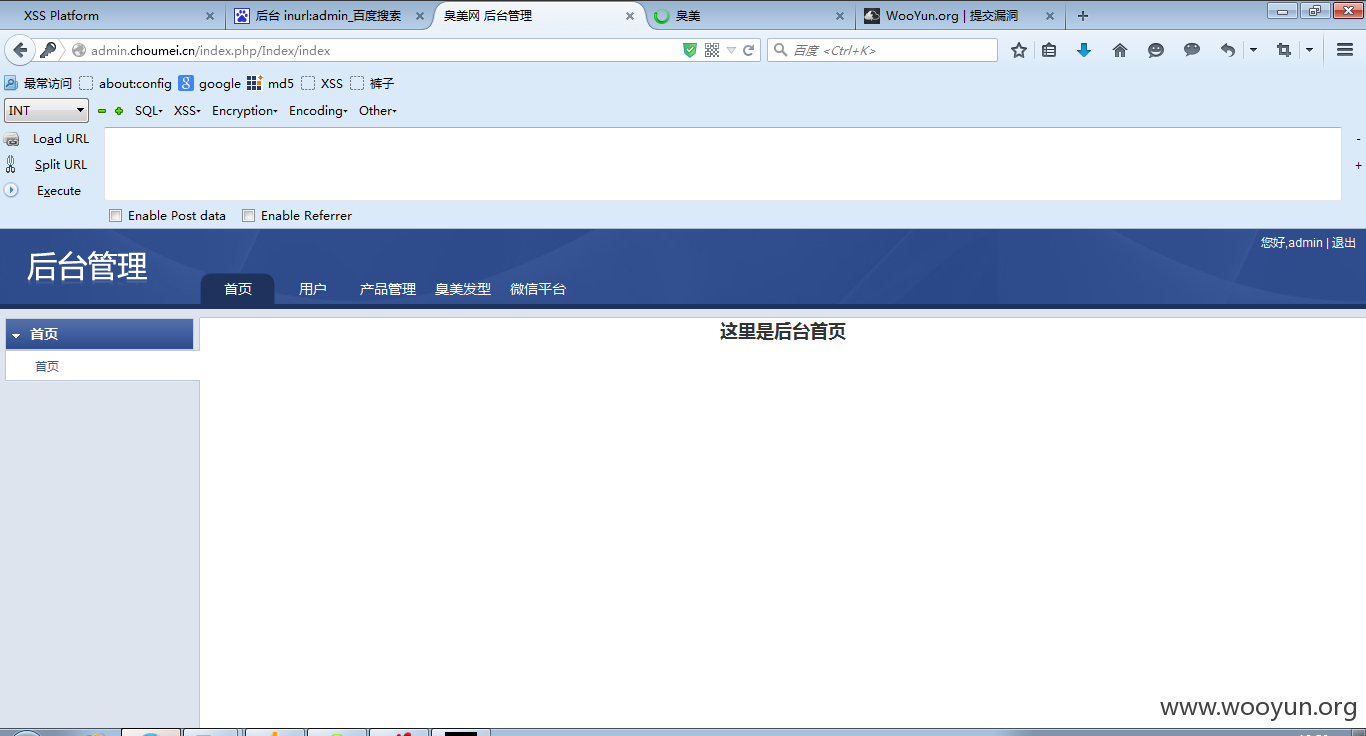Open the address bar history dropdown arrow

pos(731,50)
